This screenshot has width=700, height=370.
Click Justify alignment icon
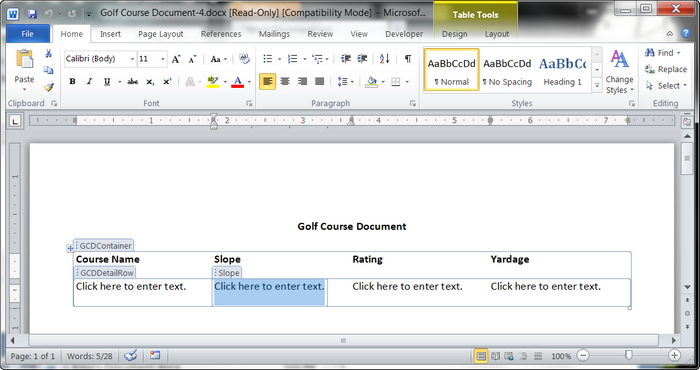point(320,82)
